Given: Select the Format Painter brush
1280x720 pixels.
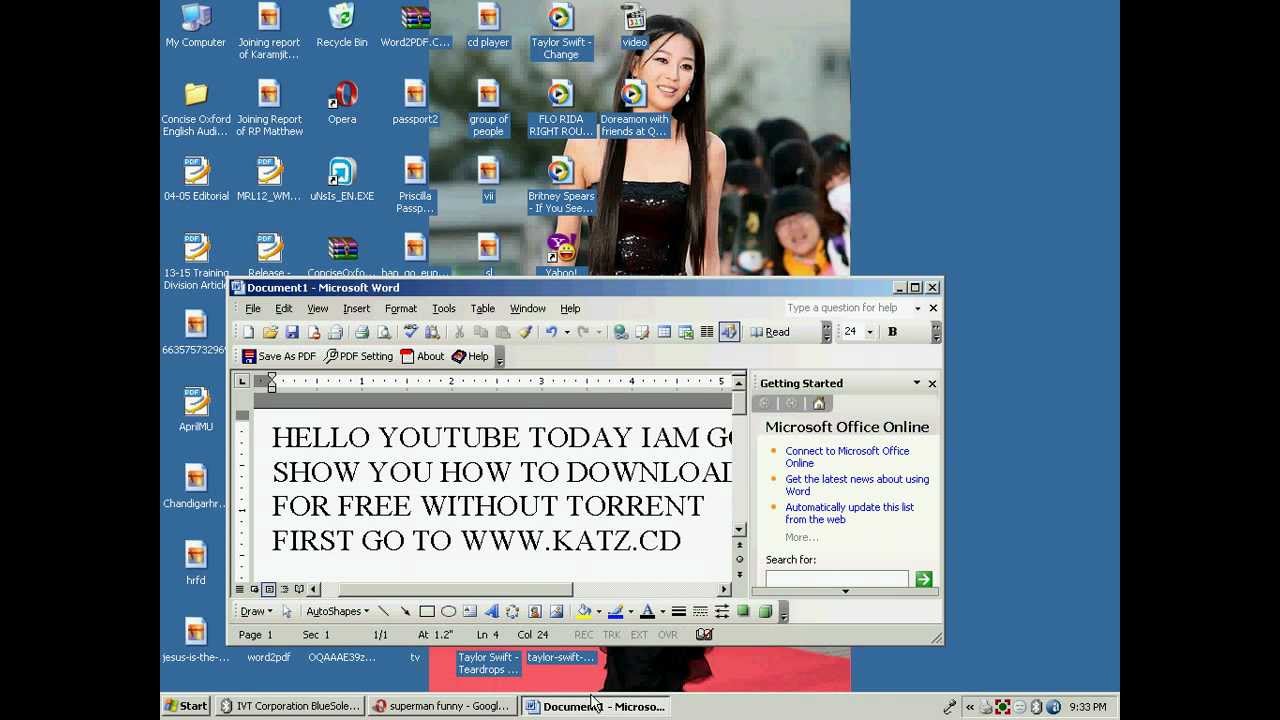Looking at the screenshot, I should (x=525, y=332).
